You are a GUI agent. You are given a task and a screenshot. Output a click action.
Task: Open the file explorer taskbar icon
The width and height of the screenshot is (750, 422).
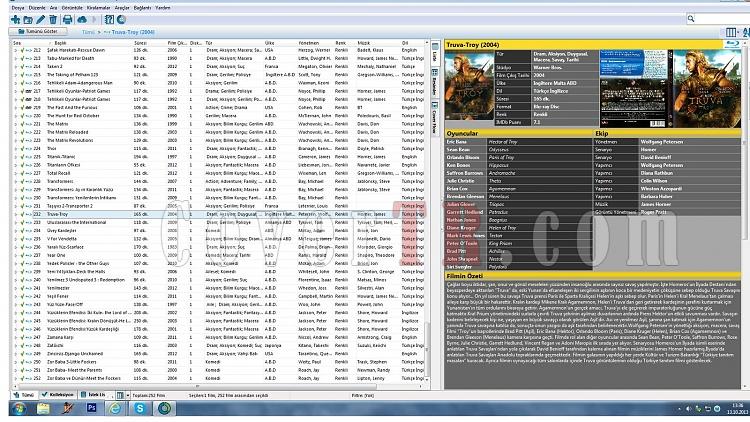[x=43, y=409]
